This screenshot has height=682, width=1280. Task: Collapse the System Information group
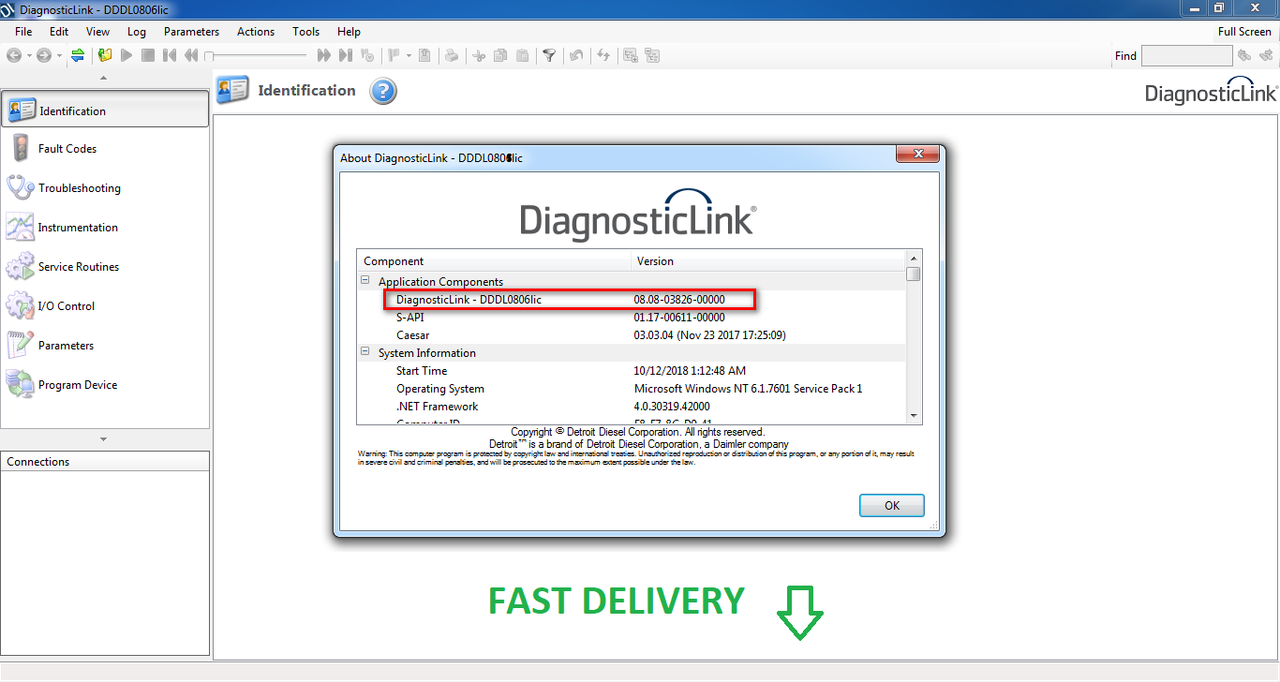366,353
